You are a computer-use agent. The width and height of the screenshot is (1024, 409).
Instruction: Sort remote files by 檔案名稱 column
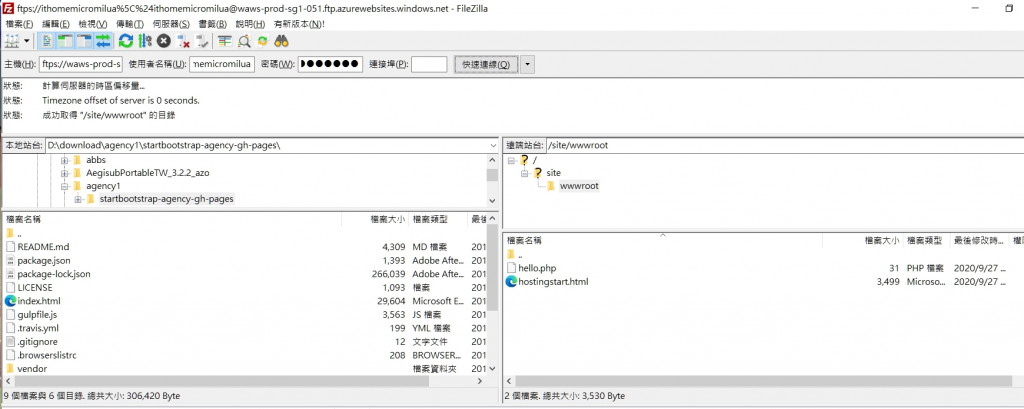point(663,241)
